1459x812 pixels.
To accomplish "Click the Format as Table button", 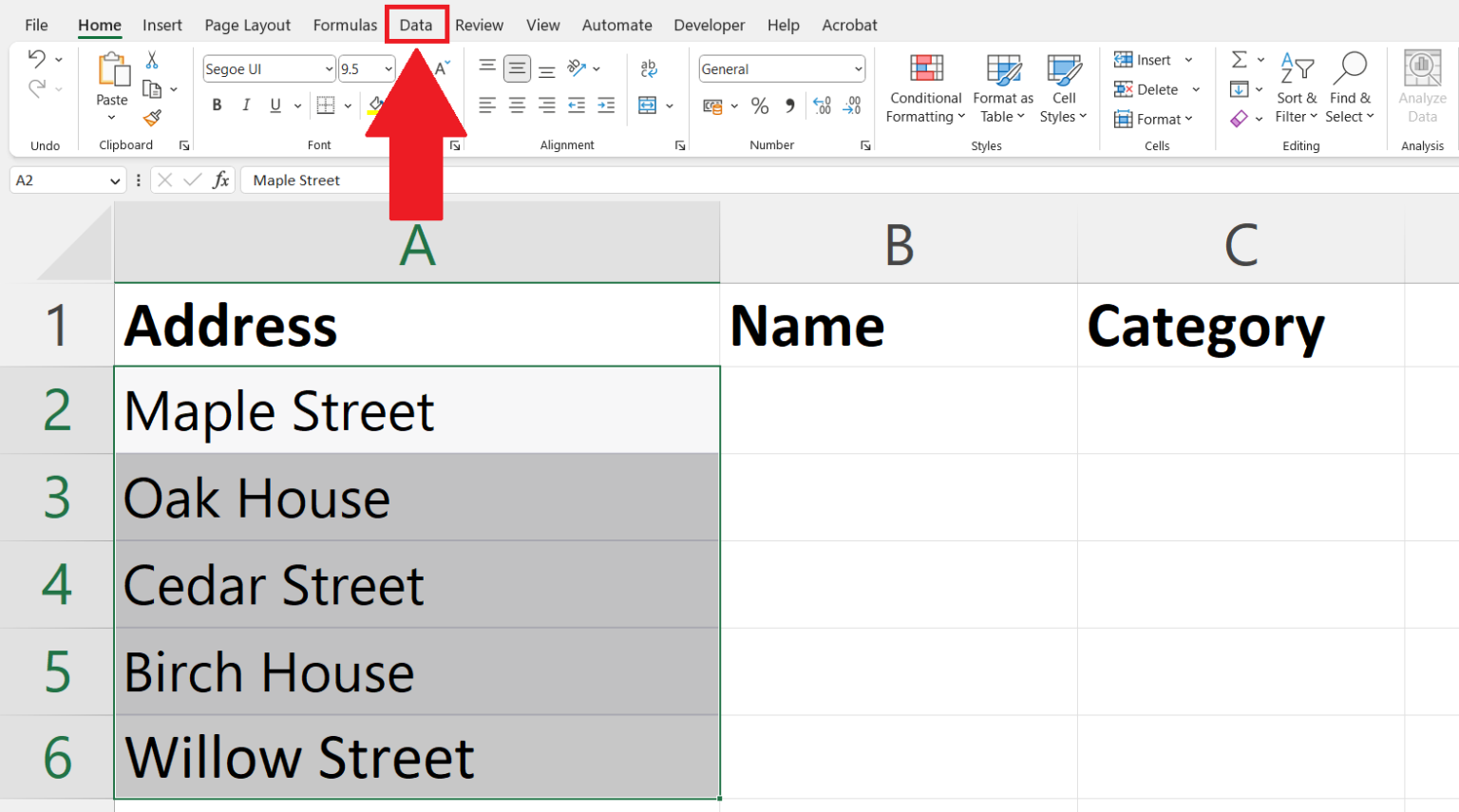I will coord(1002,87).
